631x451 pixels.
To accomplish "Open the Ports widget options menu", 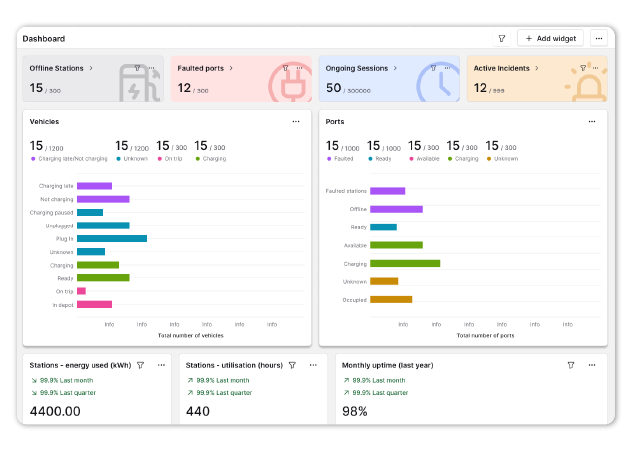I will pos(592,121).
